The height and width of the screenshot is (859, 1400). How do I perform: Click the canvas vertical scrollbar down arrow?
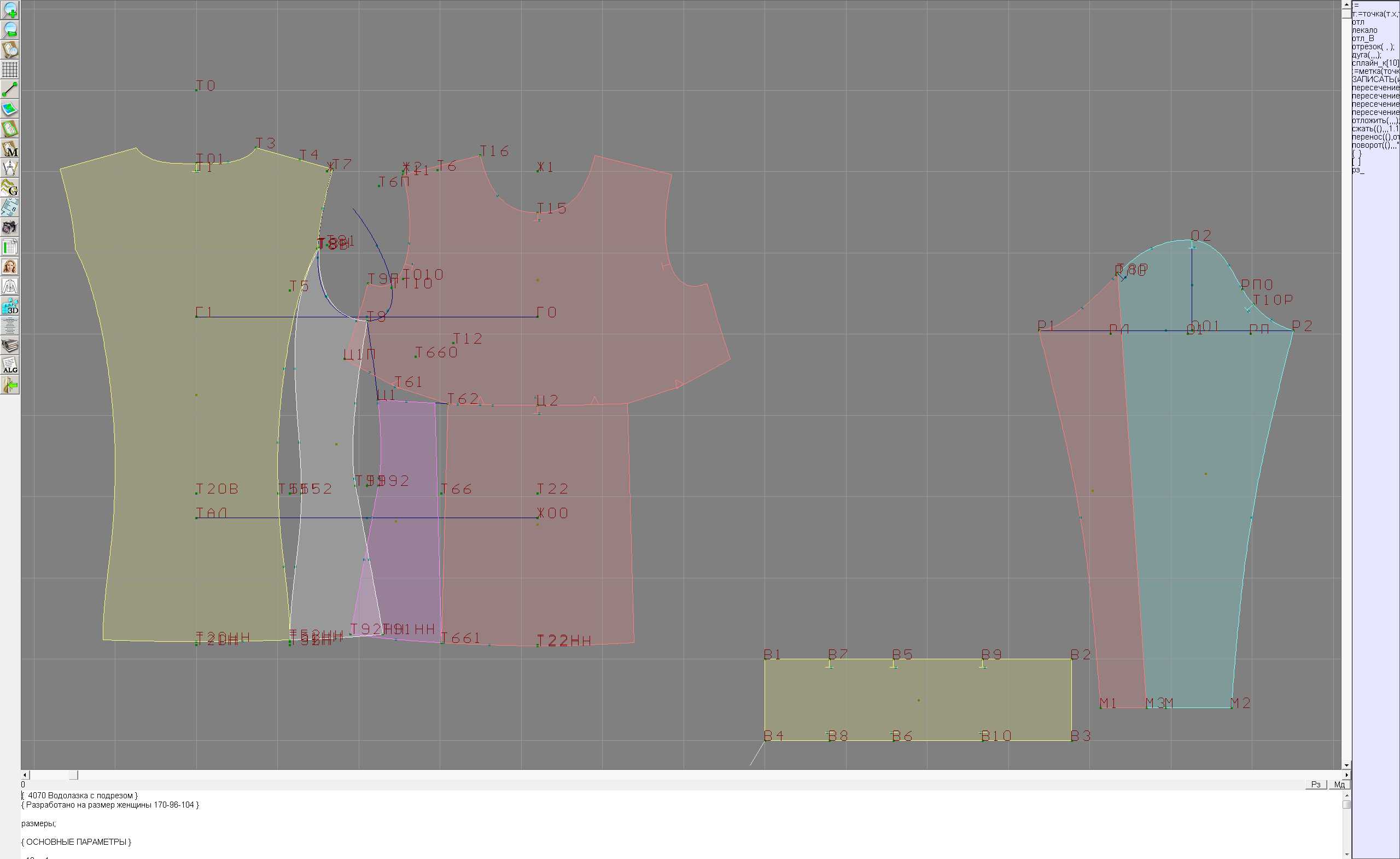click(1346, 765)
